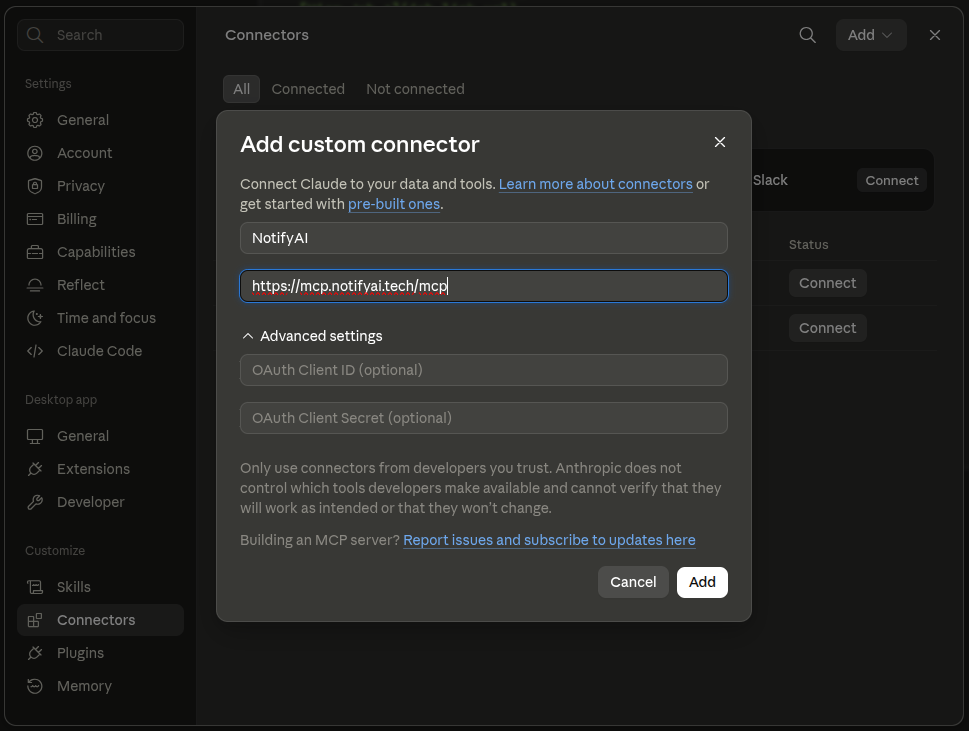Click the Skills scroll icon

(x=35, y=587)
